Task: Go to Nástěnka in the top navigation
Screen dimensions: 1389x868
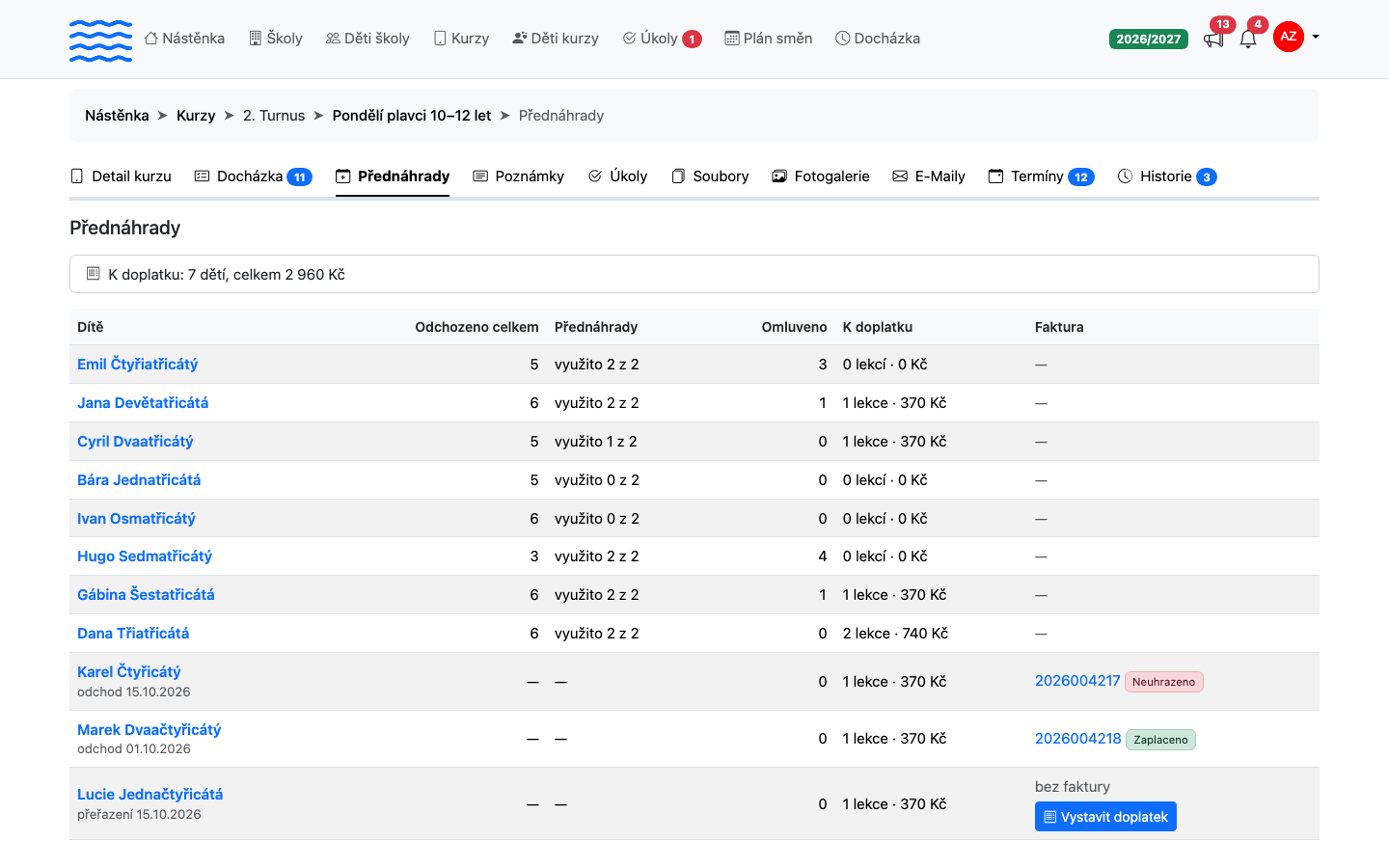Action: (x=184, y=39)
